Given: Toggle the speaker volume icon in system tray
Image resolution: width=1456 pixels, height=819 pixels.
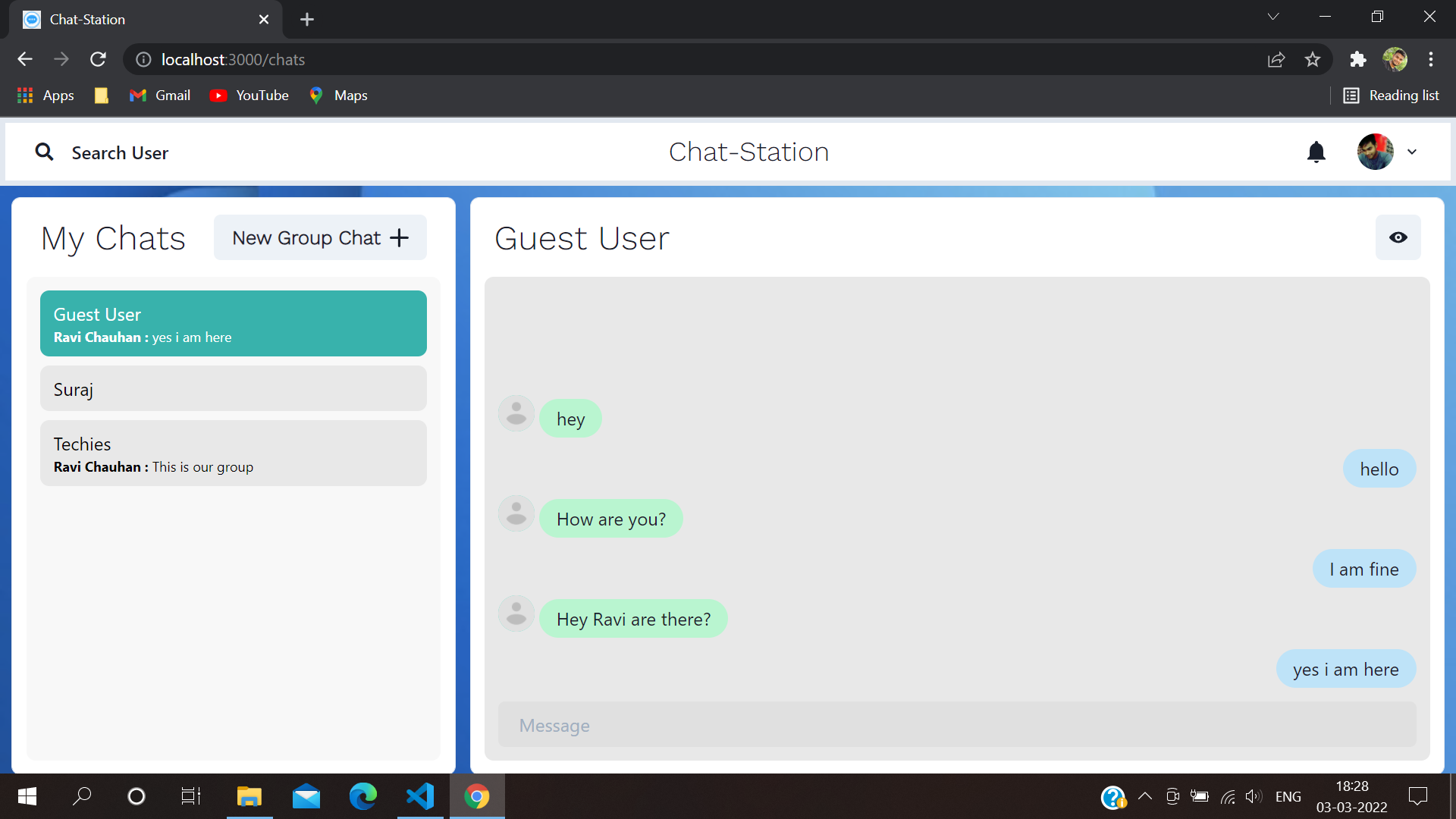Looking at the screenshot, I should click(x=1254, y=796).
